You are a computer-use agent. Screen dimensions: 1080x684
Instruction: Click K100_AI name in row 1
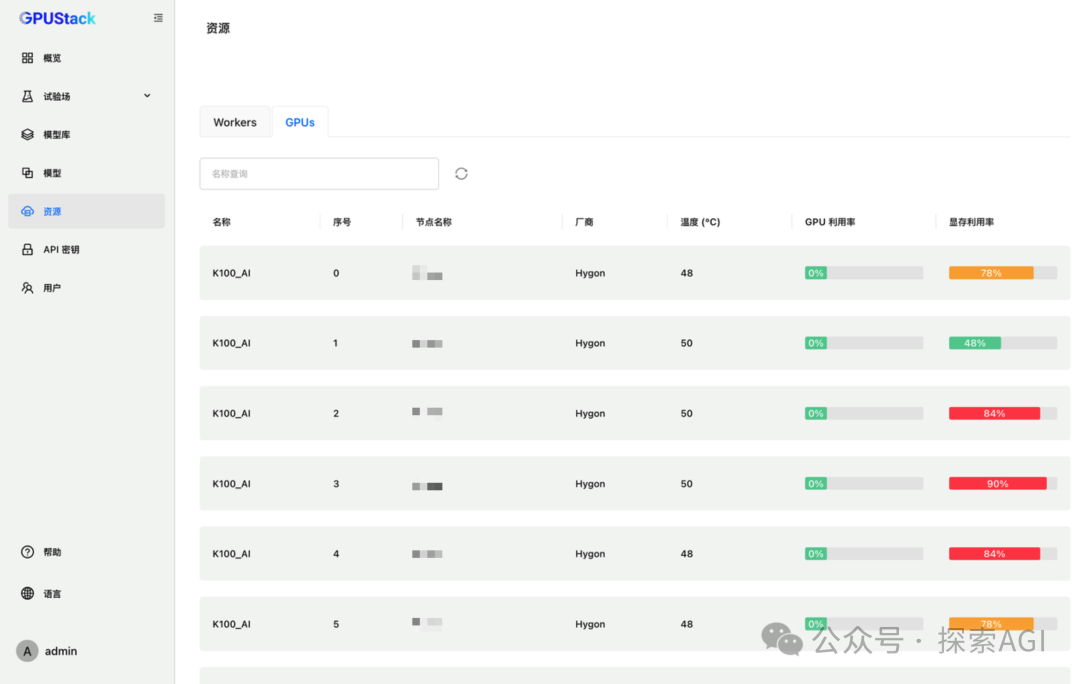tap(231, 343)
